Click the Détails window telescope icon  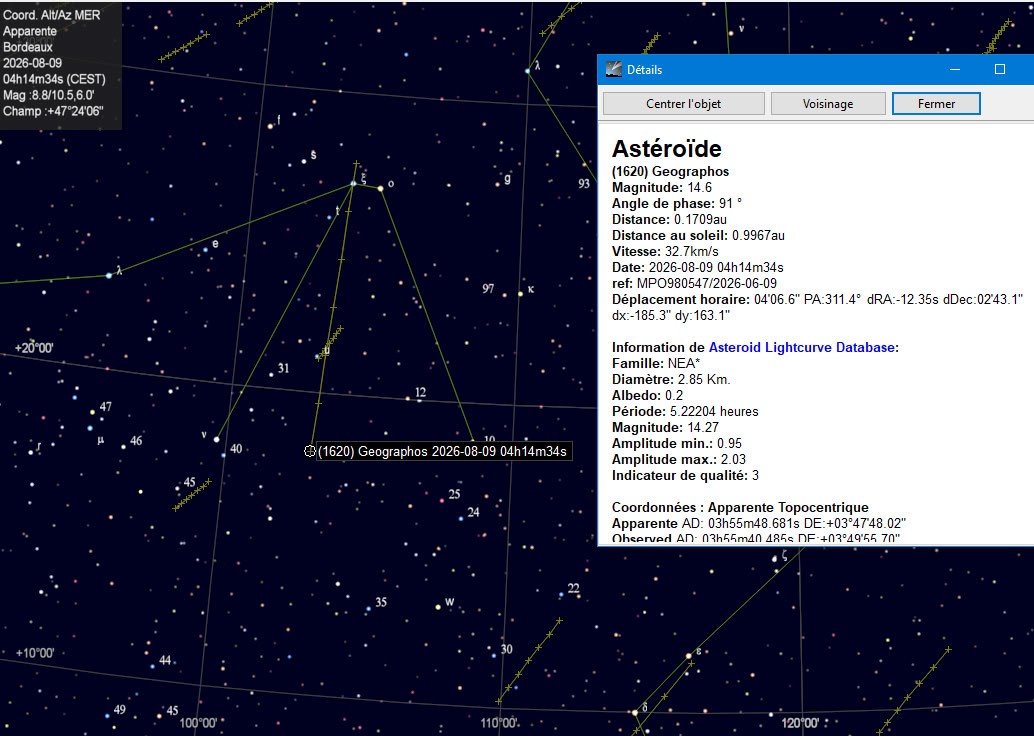(x=613, y=69)
